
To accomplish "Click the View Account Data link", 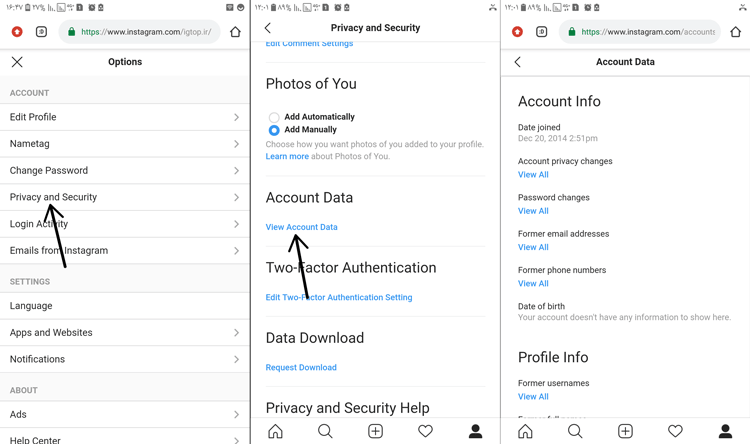I will click(x=301, y=227).
